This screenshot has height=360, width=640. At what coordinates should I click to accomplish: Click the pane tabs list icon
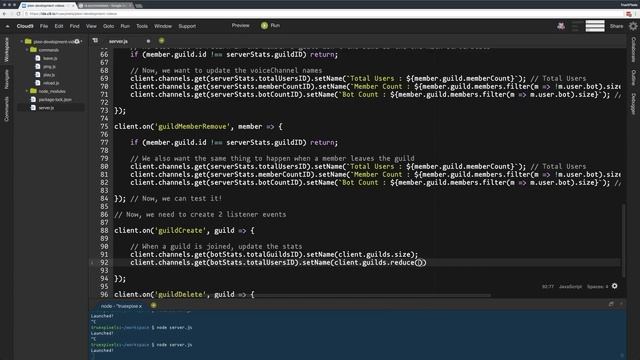pyautogui.click(x=95, y=41)
